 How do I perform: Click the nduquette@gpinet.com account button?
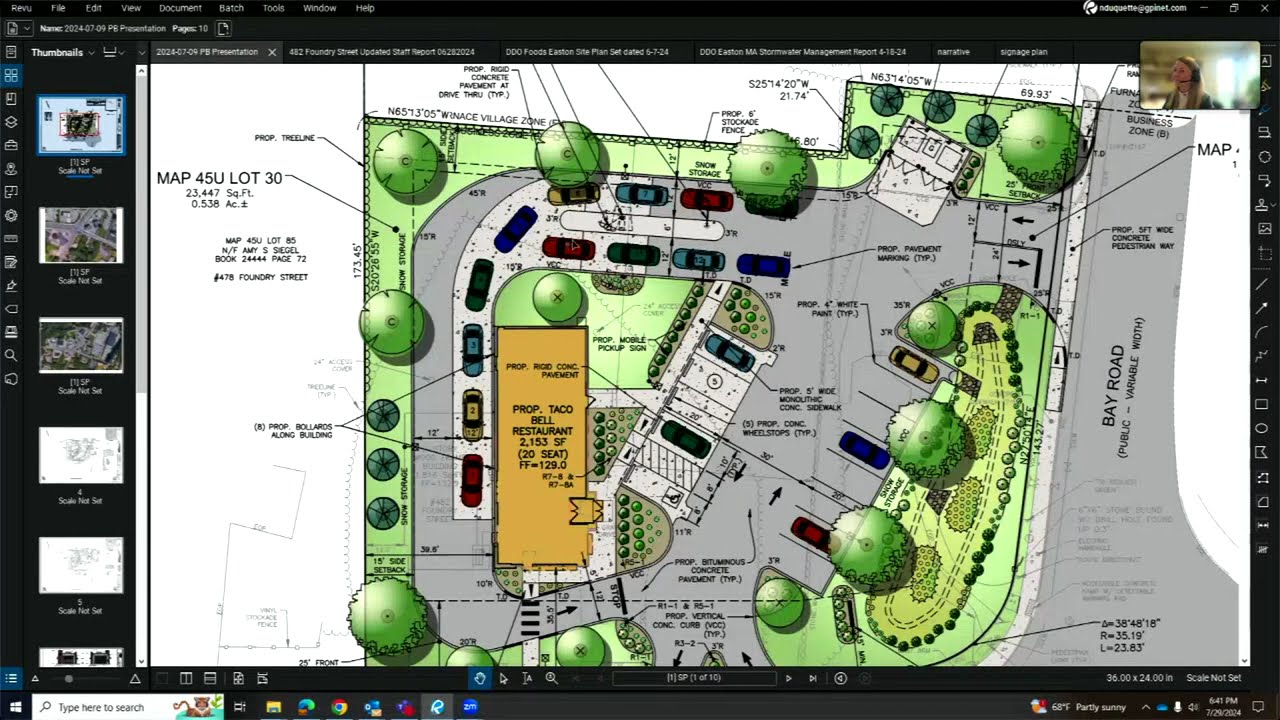point(1135,8)
